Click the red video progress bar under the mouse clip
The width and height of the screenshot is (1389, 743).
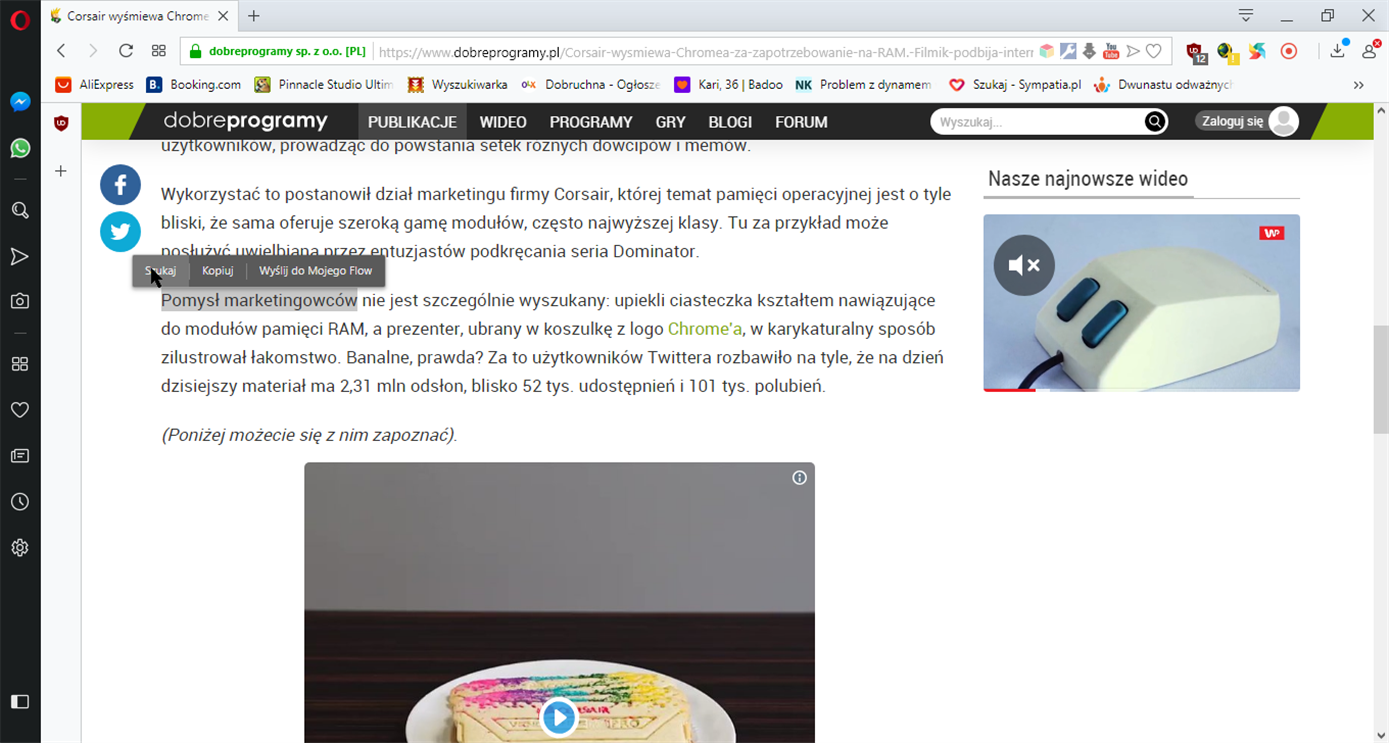pos(1141,389)
